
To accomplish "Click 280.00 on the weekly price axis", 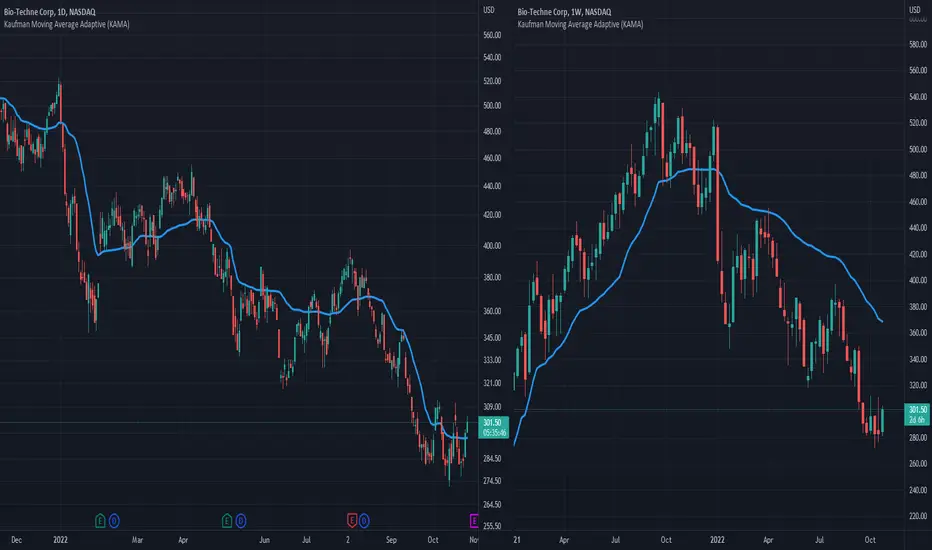I will [x=918, y=438].
